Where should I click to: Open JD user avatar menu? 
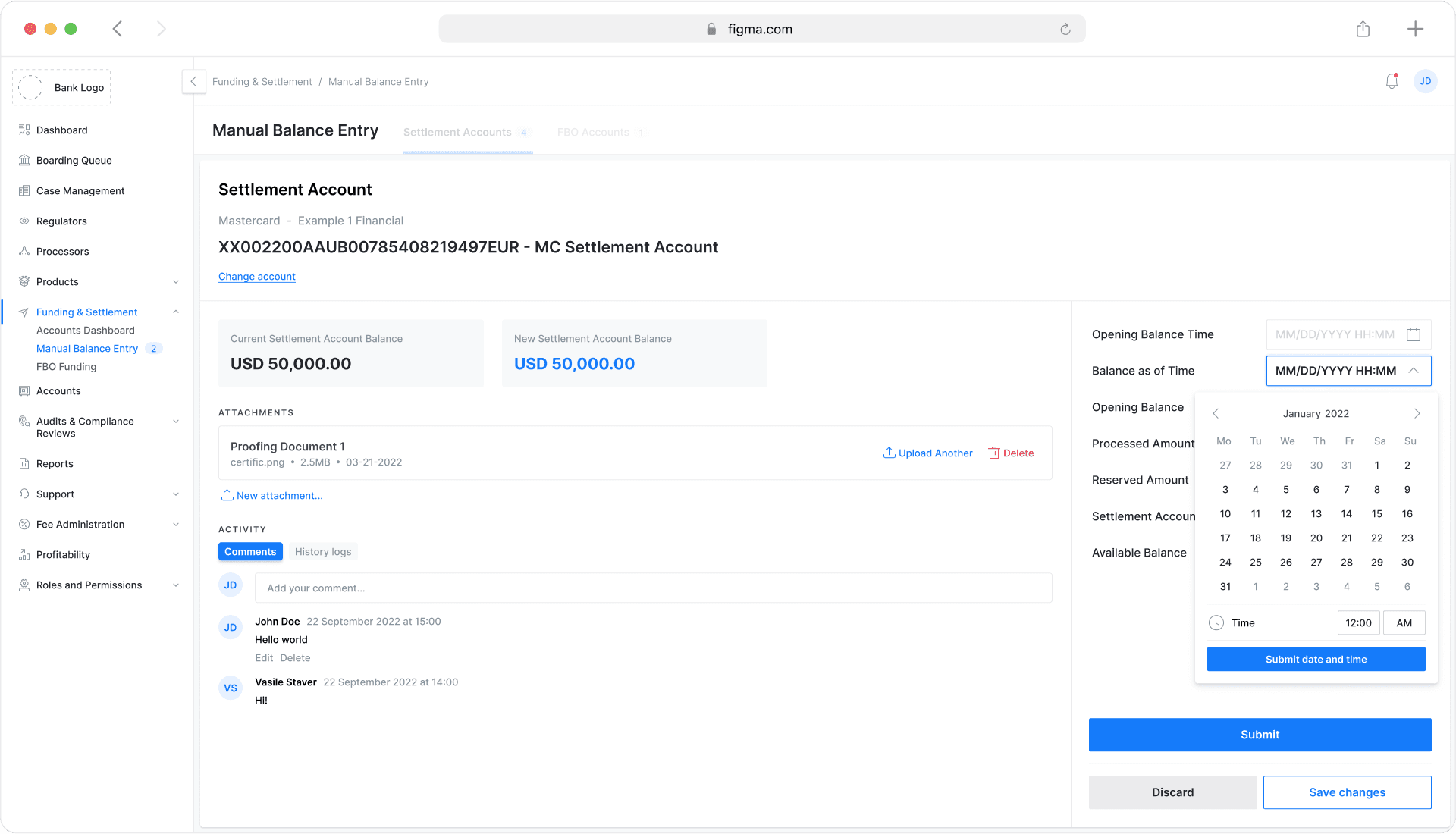[x=1426, y=81]
